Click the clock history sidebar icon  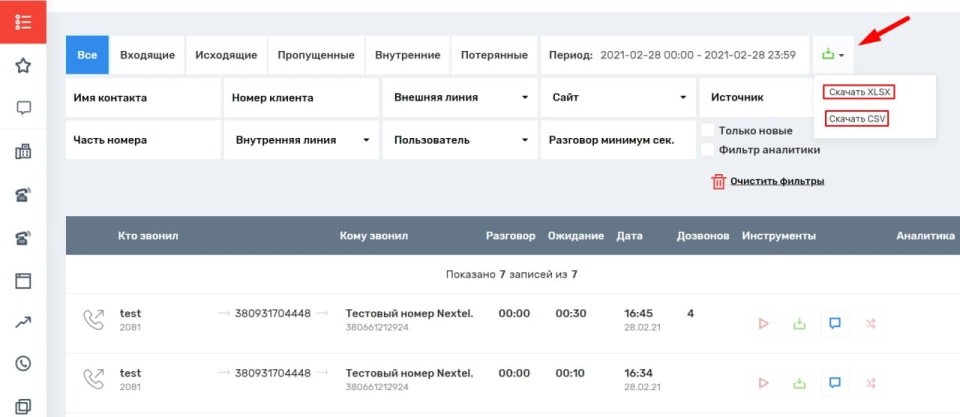[24, 364]
